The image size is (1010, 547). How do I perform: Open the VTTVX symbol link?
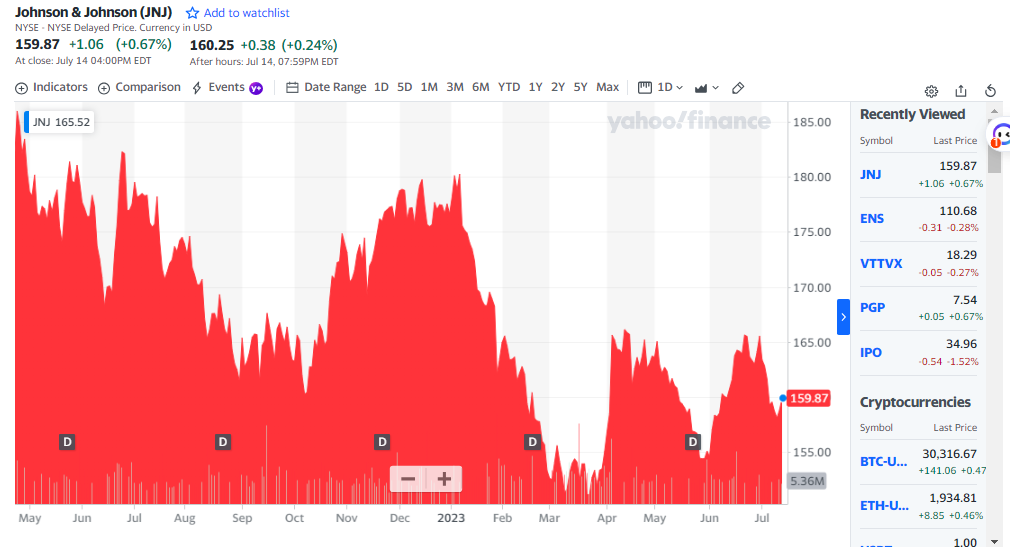click(881, 264)
